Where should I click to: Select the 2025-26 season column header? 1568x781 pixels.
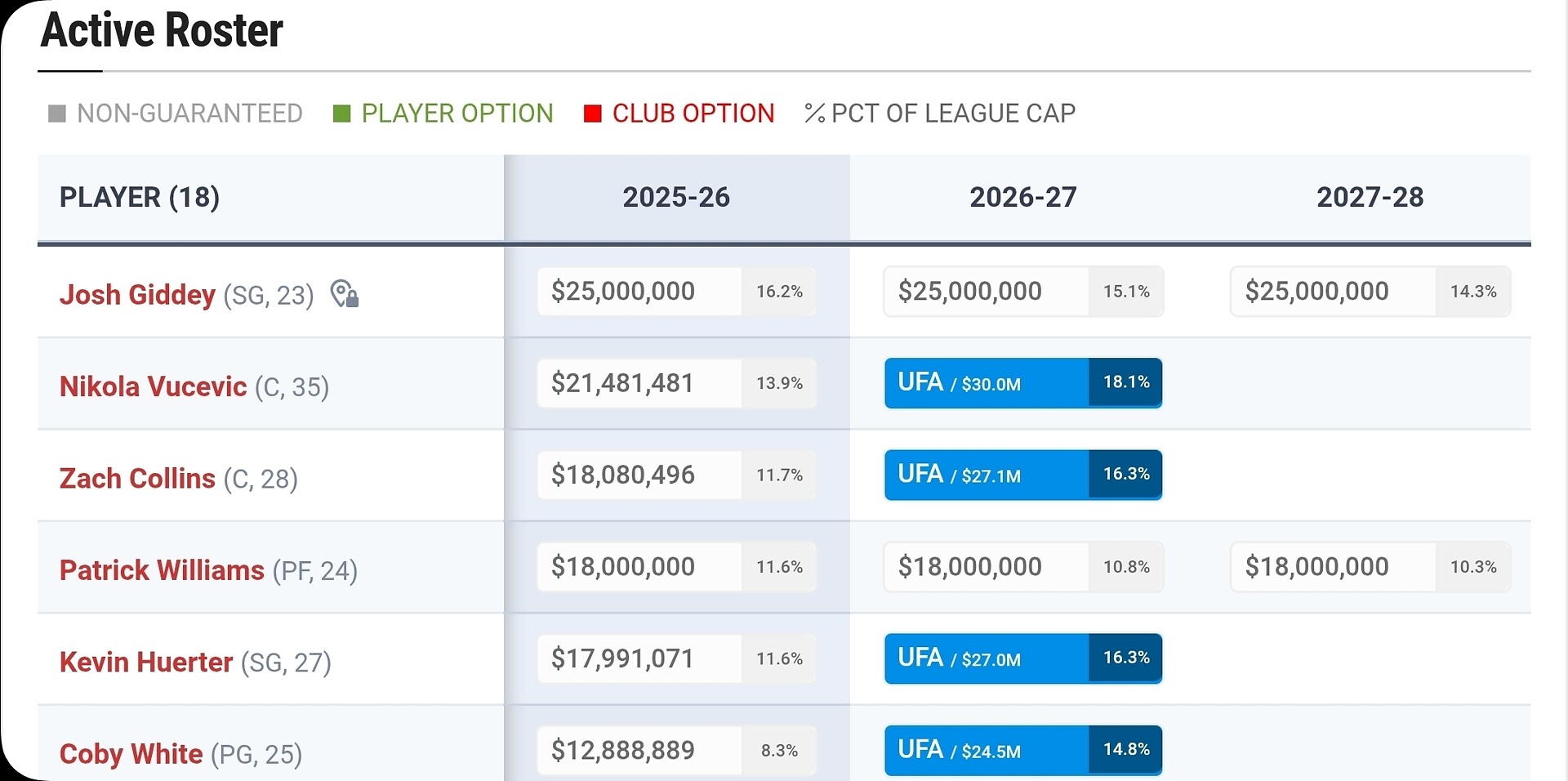pyautogui.click(x=676, y=197)
